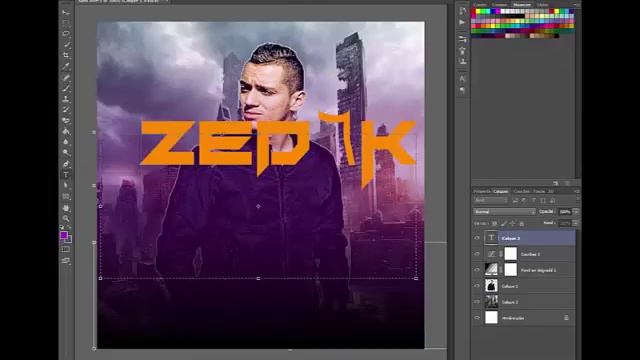
Task: Pick the pure red swatch in Nuancier
Action: point(474,11)
